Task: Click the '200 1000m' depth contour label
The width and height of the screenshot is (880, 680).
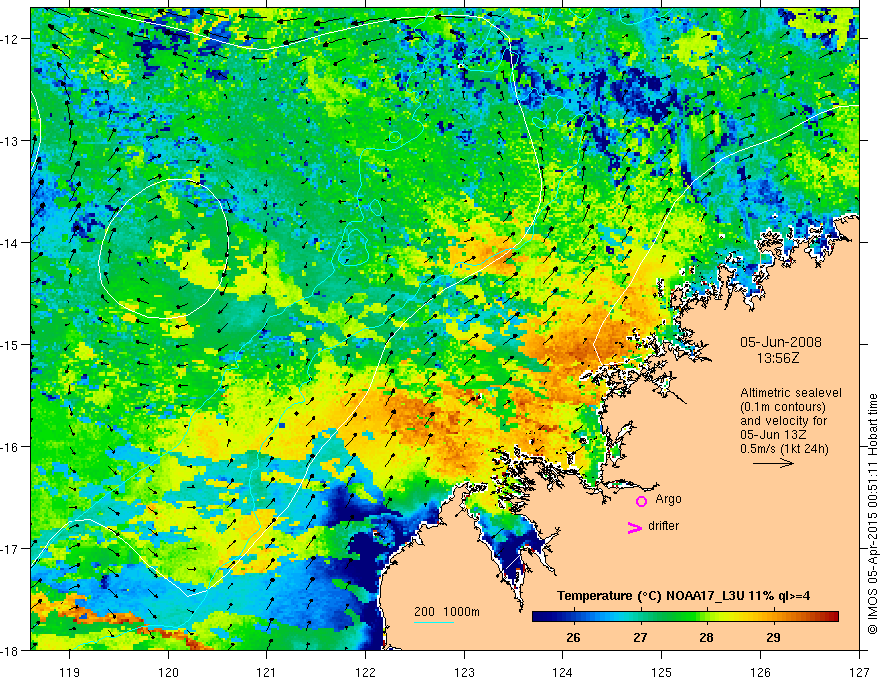Action: [447, 612]
